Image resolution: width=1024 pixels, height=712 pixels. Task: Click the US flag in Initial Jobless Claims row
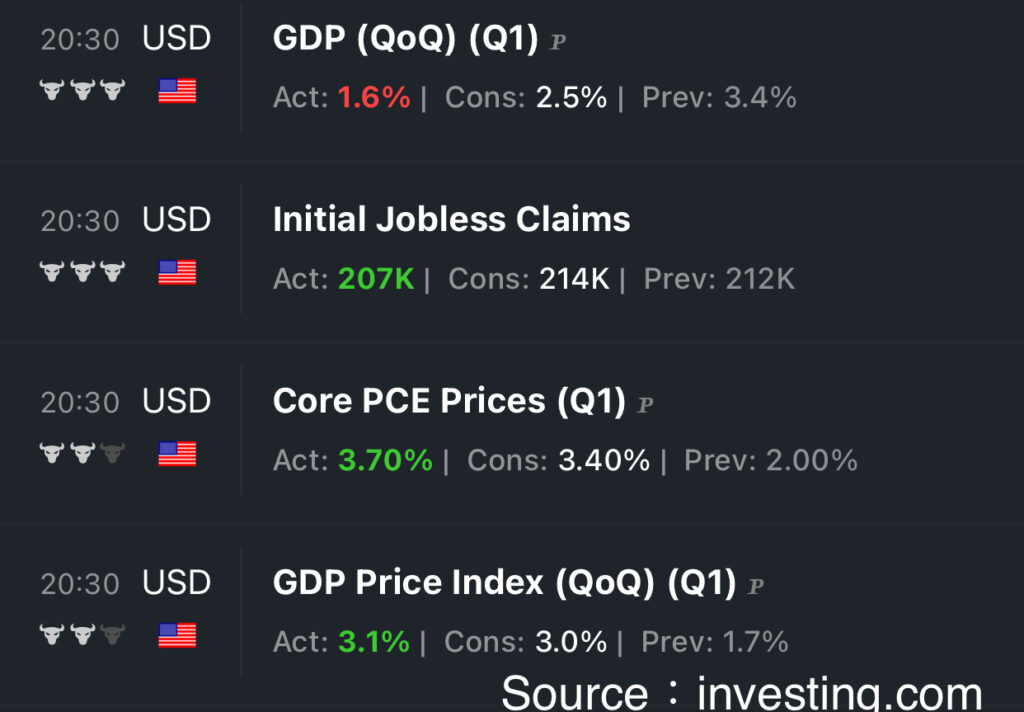coord(177,273)
